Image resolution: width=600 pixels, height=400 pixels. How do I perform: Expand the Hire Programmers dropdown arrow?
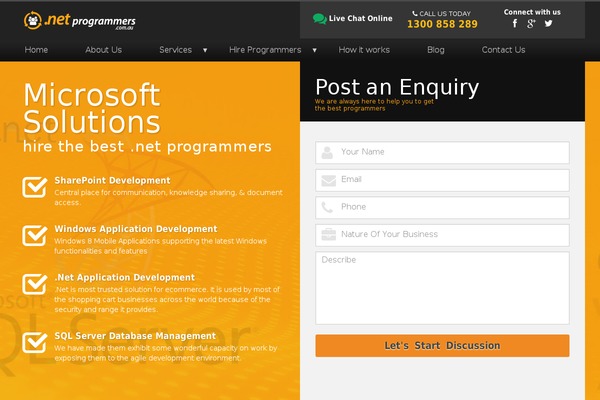click(315, 50)
